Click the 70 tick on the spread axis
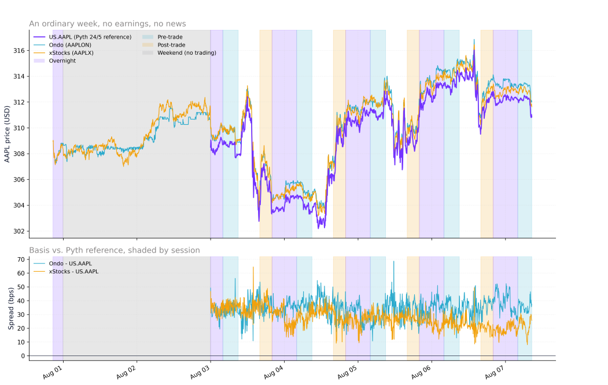This screenshot has height=385, width=608. (21, 259)
